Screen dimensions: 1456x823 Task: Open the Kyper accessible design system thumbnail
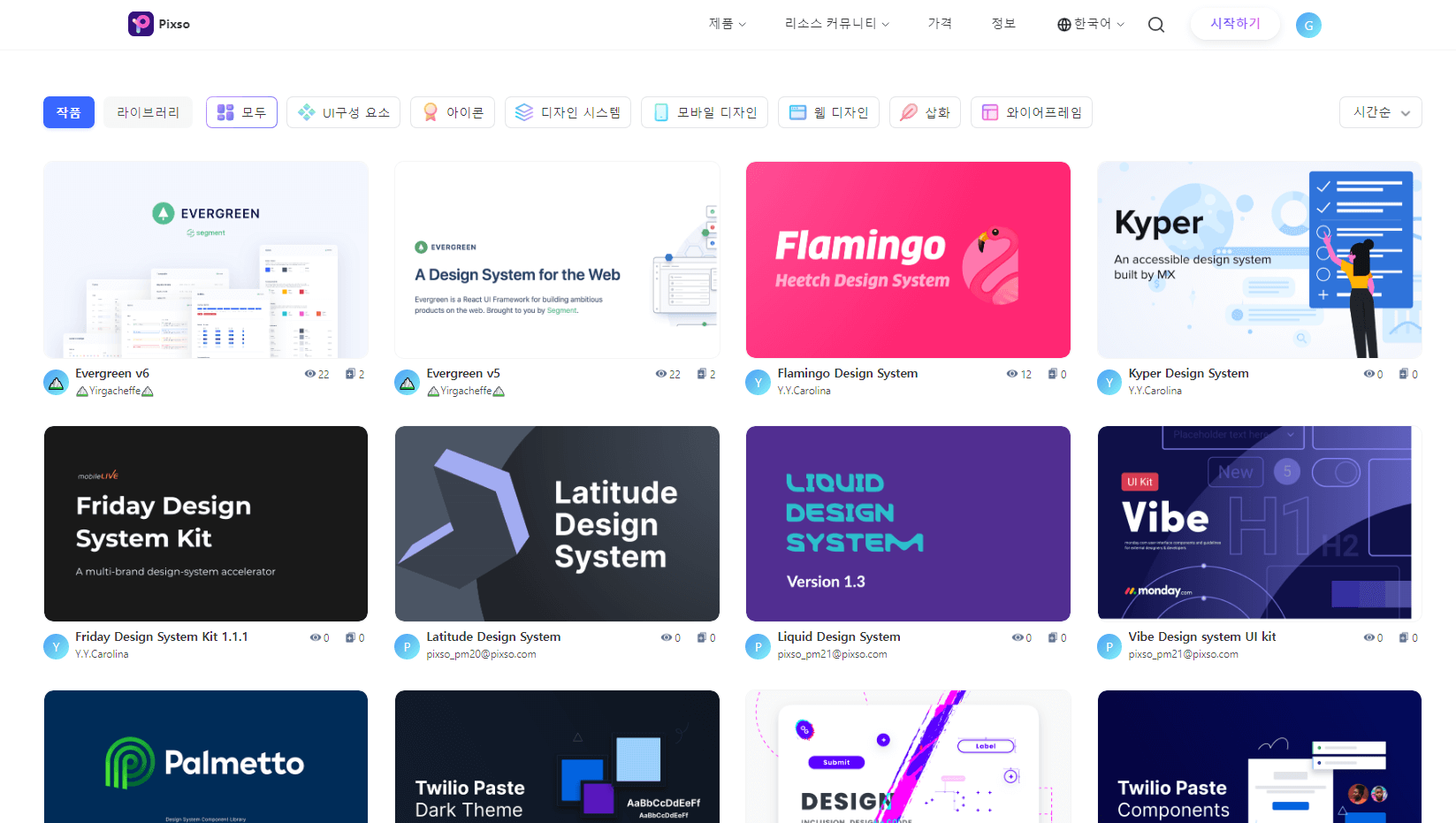[1260, 260]
